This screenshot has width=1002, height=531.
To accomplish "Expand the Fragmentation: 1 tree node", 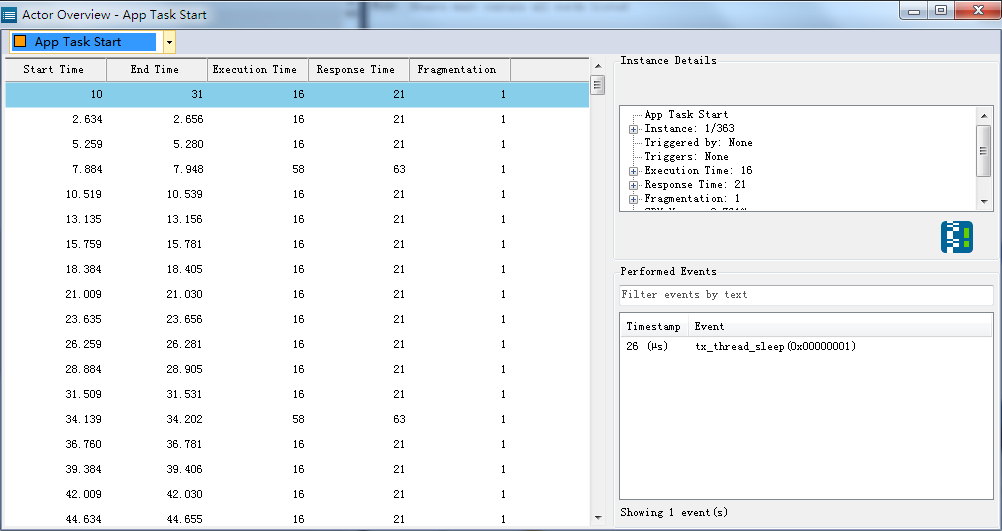I will tap(633, 199).
